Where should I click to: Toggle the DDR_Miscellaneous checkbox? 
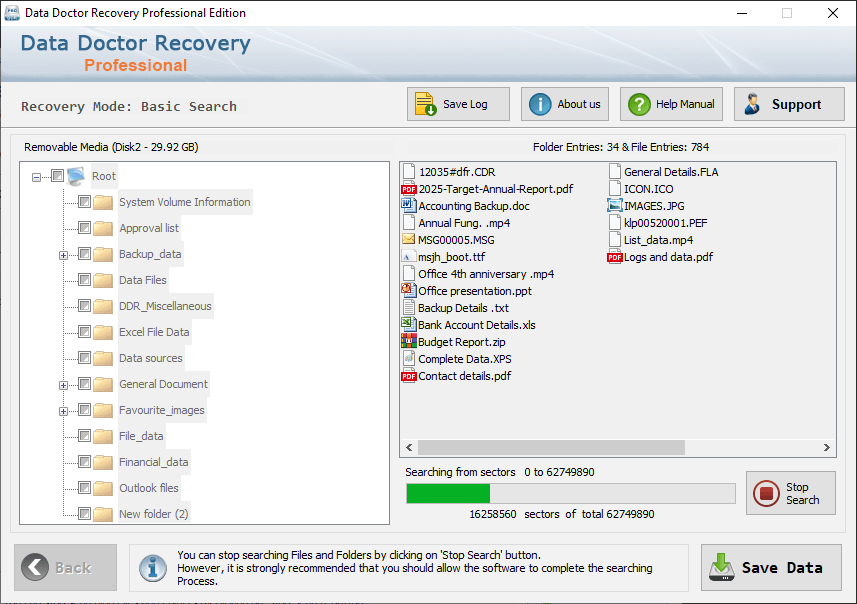pyautogui.click(x=84, y=306)
